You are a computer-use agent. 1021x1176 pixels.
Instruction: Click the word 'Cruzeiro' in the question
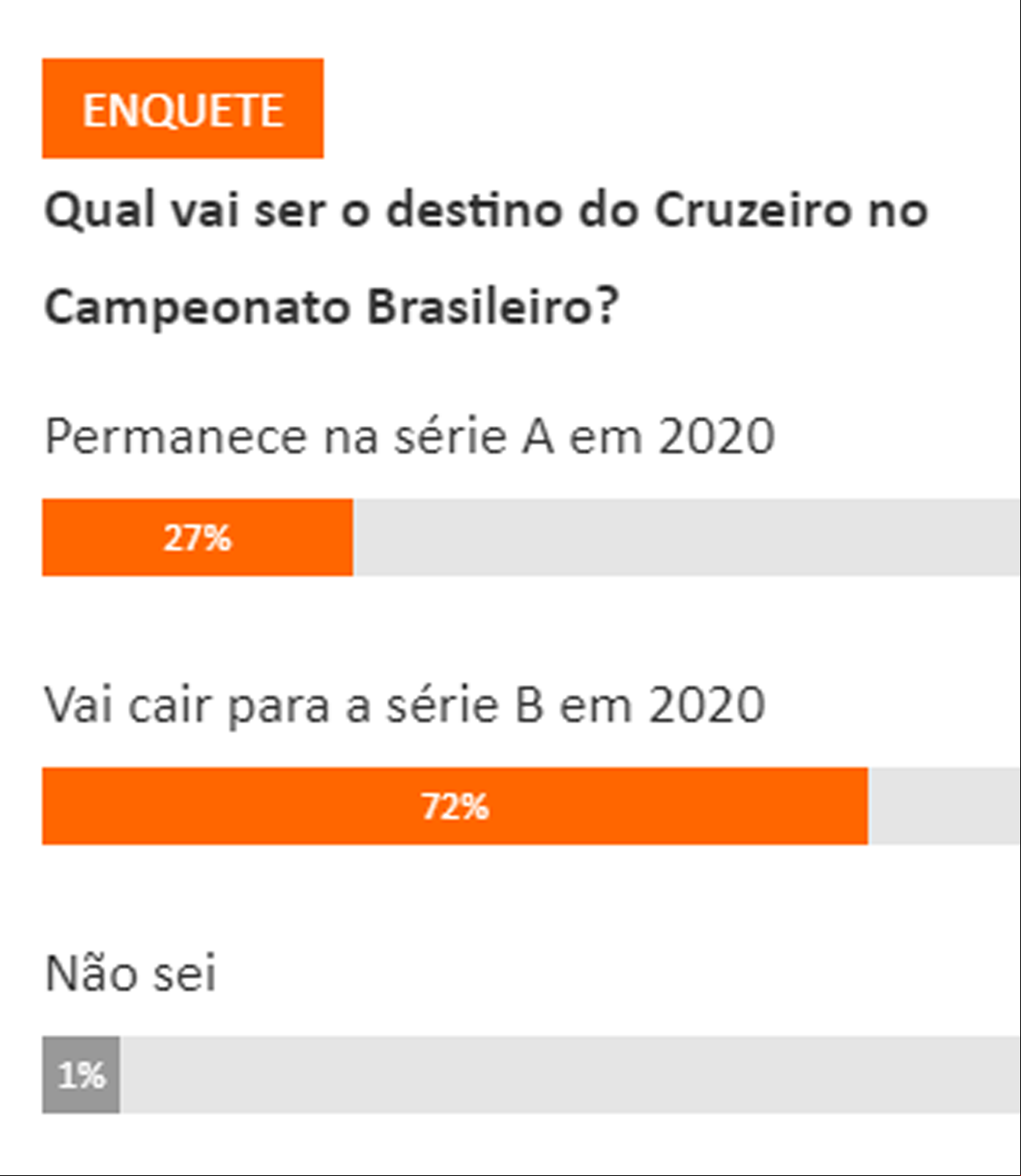click(753, 211)
